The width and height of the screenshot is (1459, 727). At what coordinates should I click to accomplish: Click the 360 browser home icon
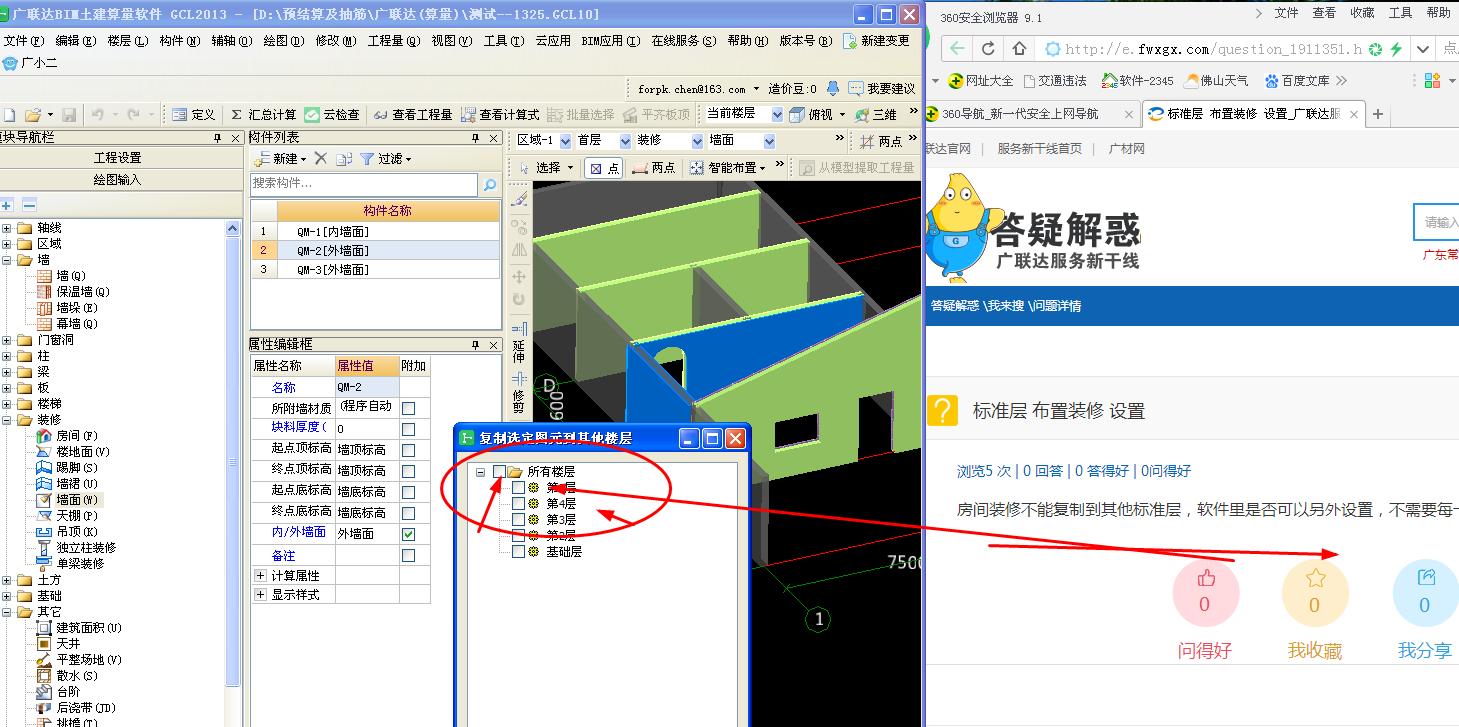coord(1019,48)
